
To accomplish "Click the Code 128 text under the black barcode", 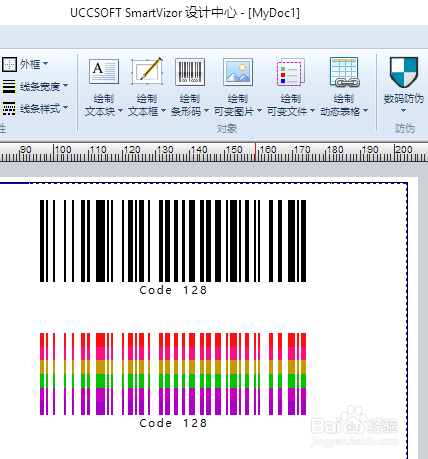I will (x=173, y=290).
